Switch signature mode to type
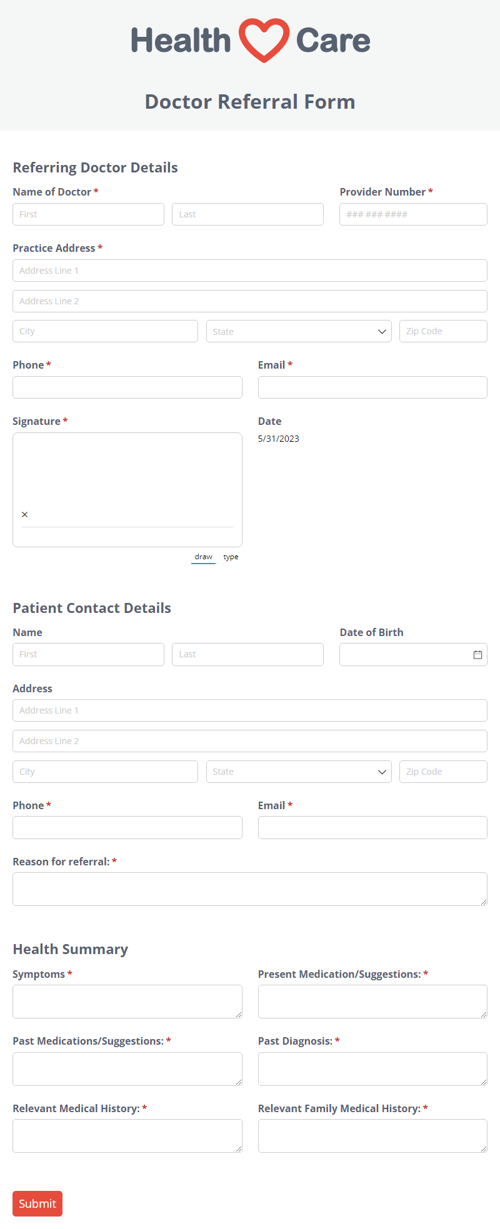The image size is (500, 1229). 231,557
